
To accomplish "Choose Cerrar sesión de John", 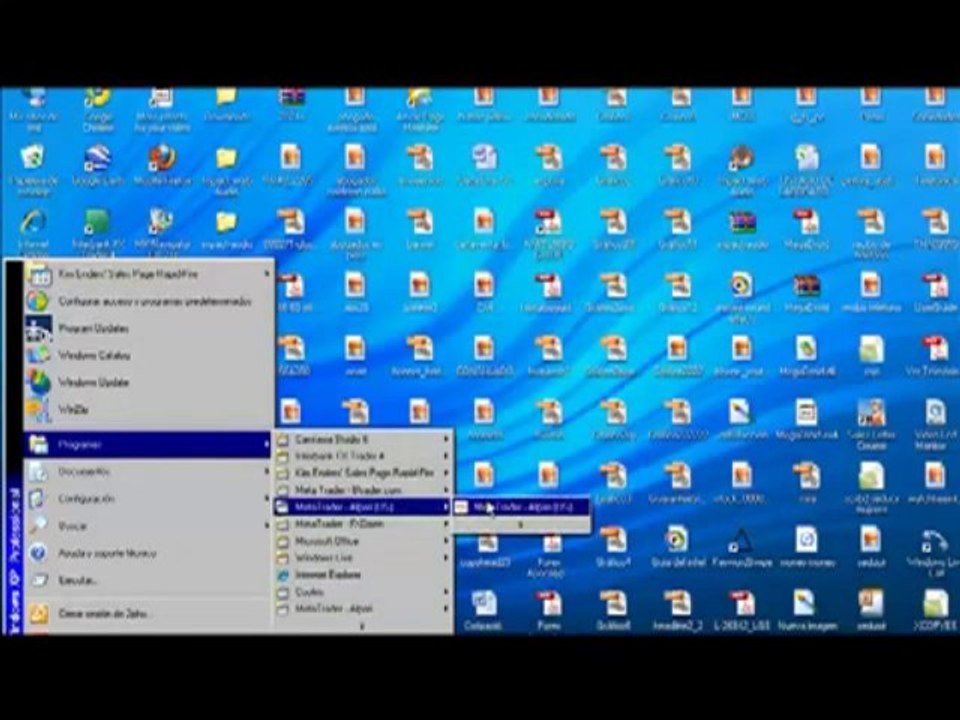I will [x=148, y=613].
